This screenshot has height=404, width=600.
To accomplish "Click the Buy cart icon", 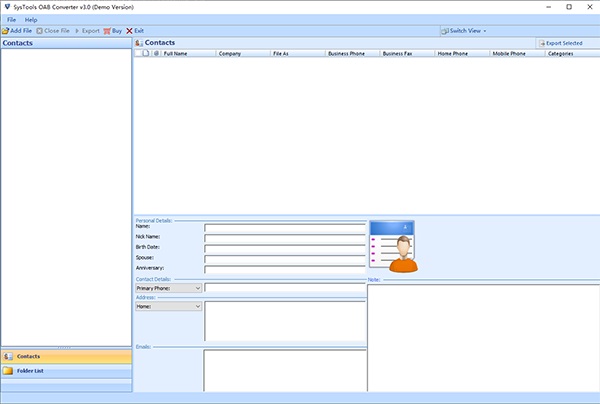I will point(107,31).
